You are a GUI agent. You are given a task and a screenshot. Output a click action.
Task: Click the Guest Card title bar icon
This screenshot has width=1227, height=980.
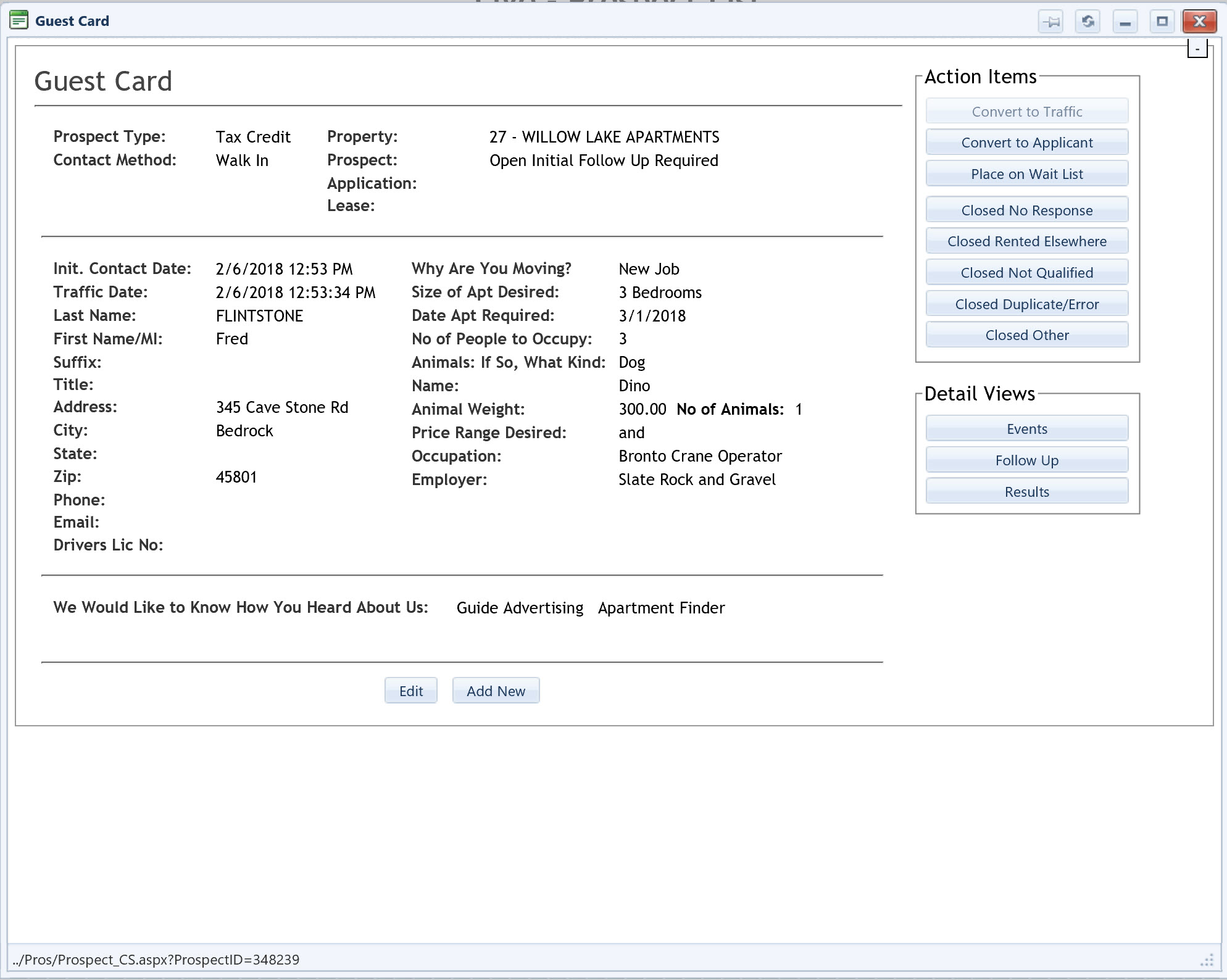[x=19, y=20]
